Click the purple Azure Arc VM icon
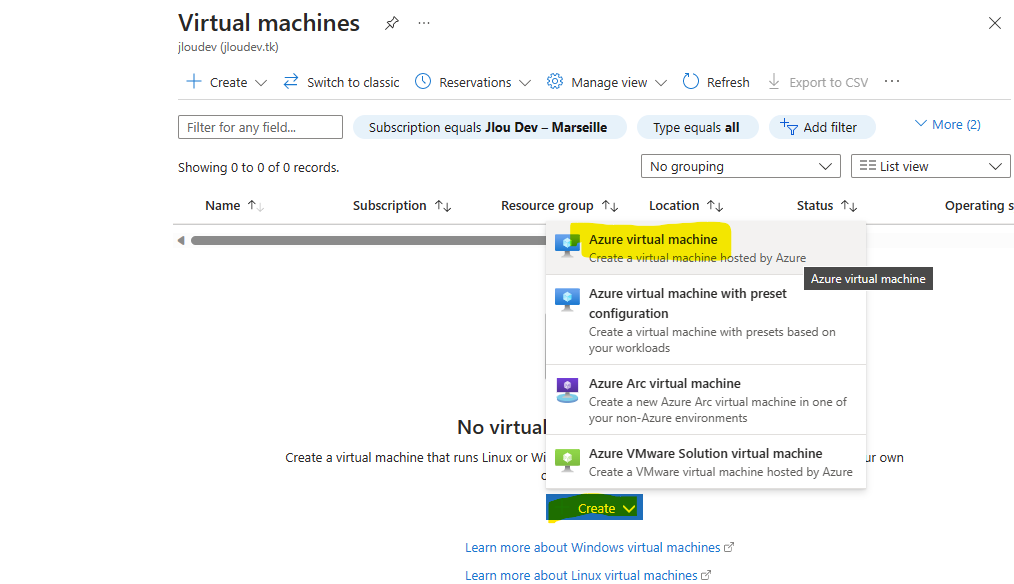This screenshot has height=584, width=1014. click(x=567, y=390)
